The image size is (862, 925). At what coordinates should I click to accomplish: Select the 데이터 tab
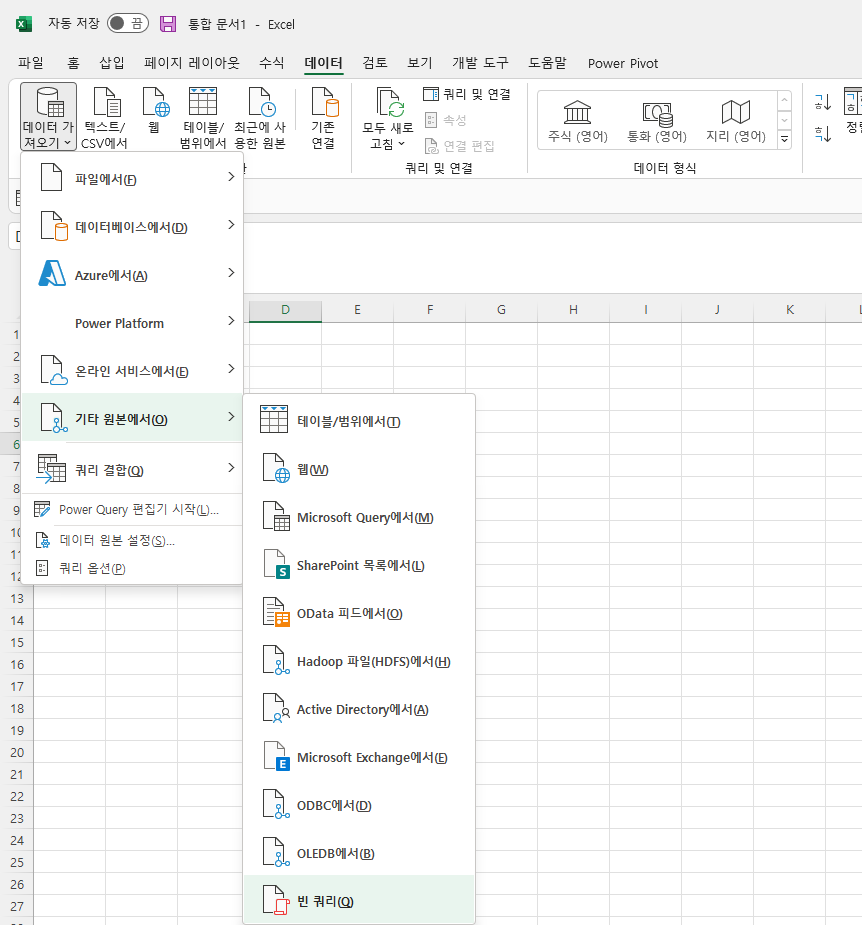click(323, 63)
